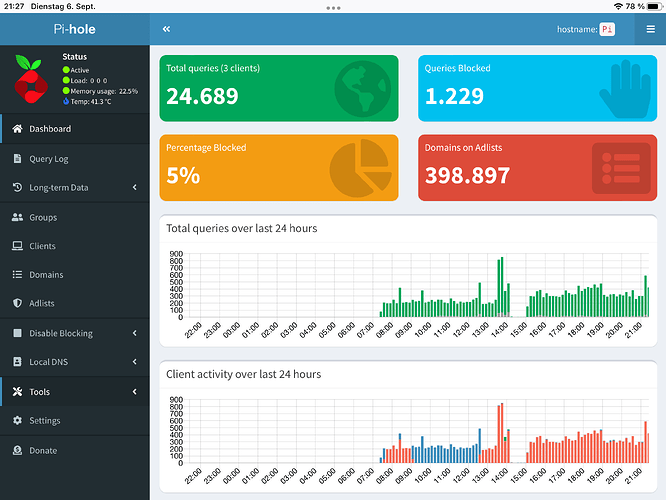Collapse sidebar with double-chevron toggle
The width and height of the screenshot is (666, 500).
click(166, 30)
